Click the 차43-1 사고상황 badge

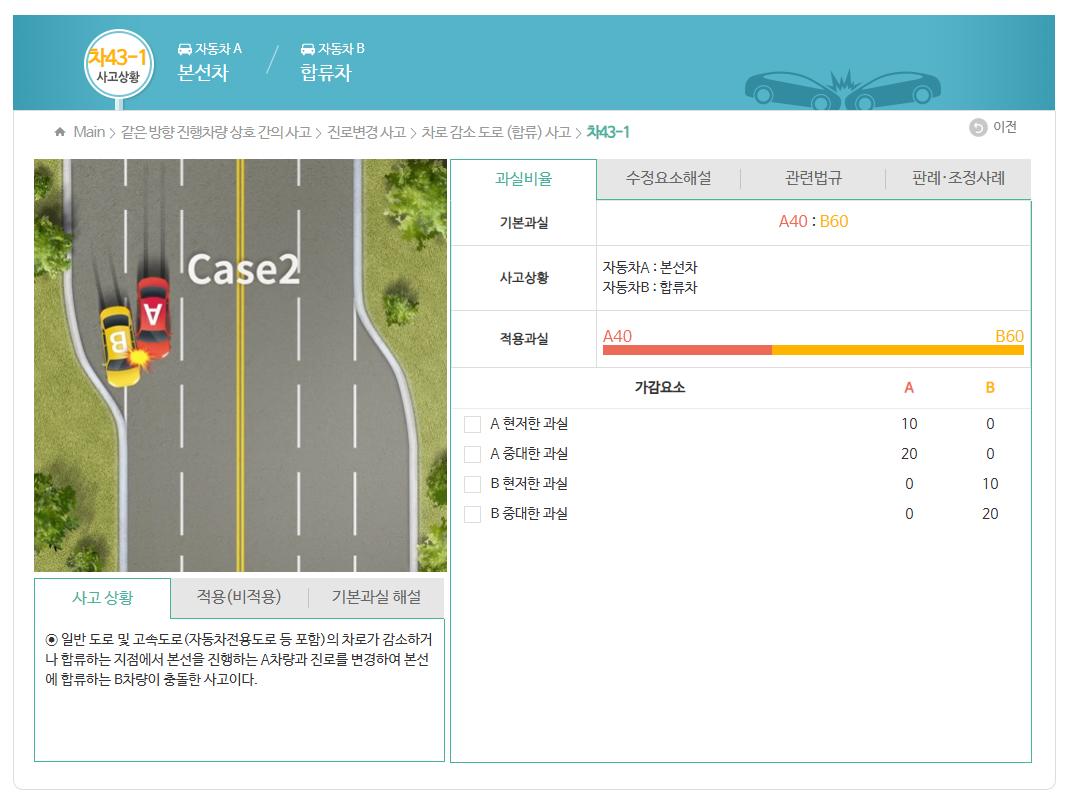118,65
